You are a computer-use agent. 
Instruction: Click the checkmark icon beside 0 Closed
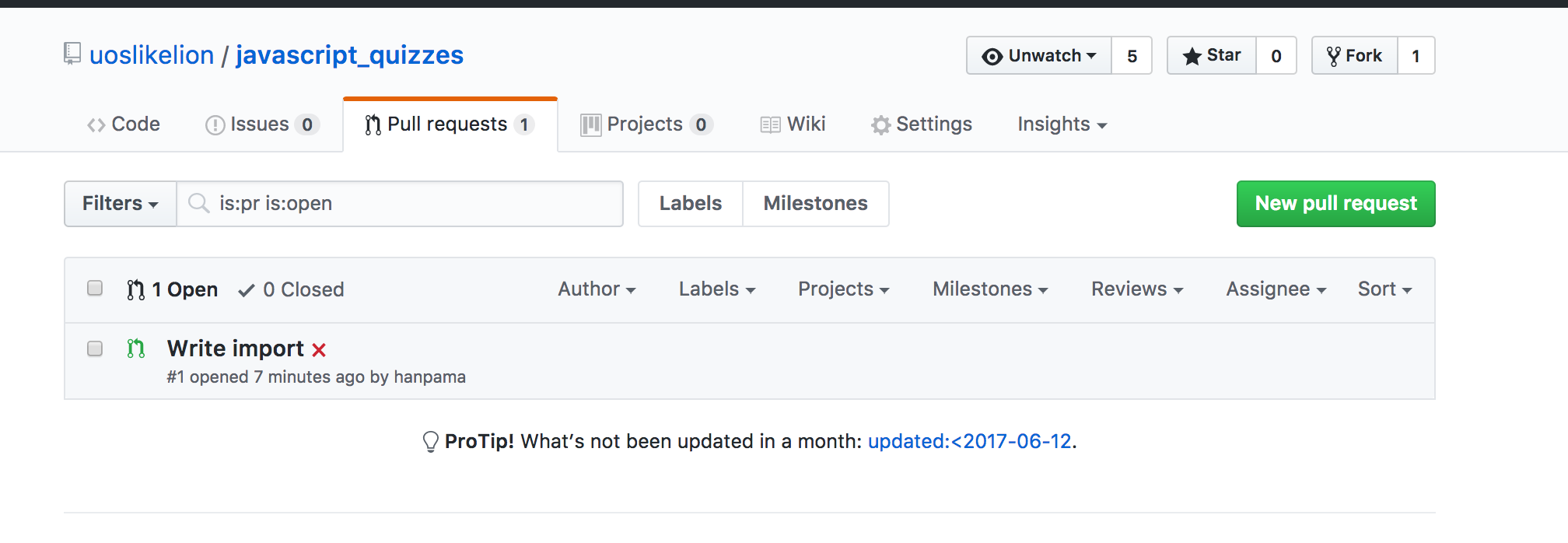pos(247,290)
